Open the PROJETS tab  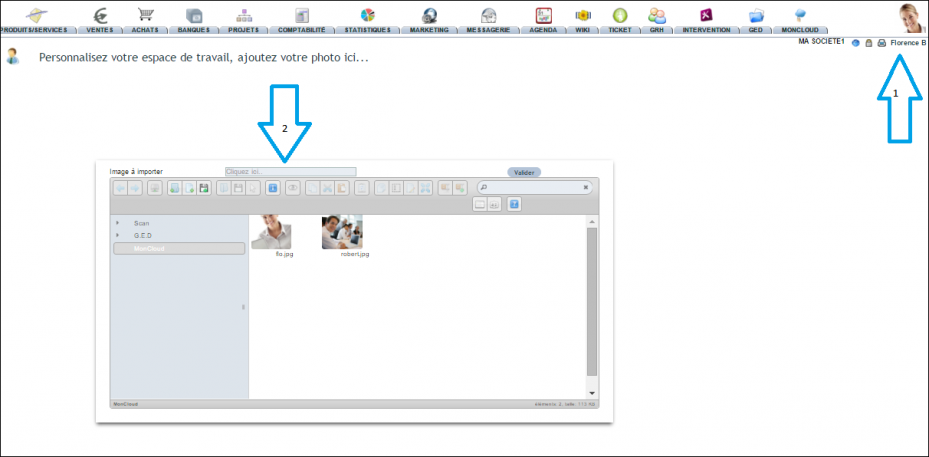click(x=244, y=30)
